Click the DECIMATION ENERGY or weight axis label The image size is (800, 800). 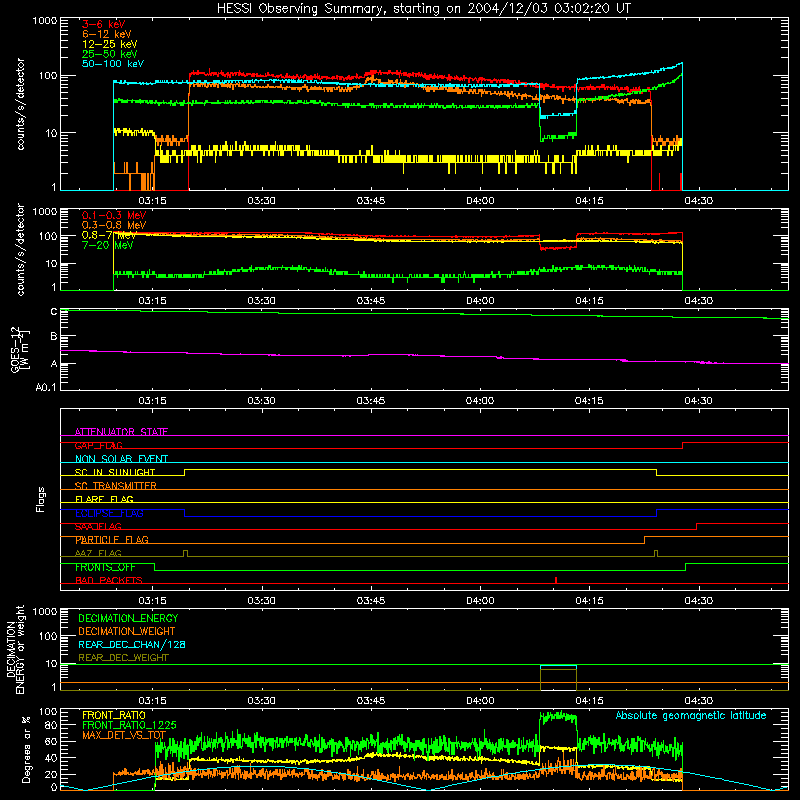(x=15, y=649)
